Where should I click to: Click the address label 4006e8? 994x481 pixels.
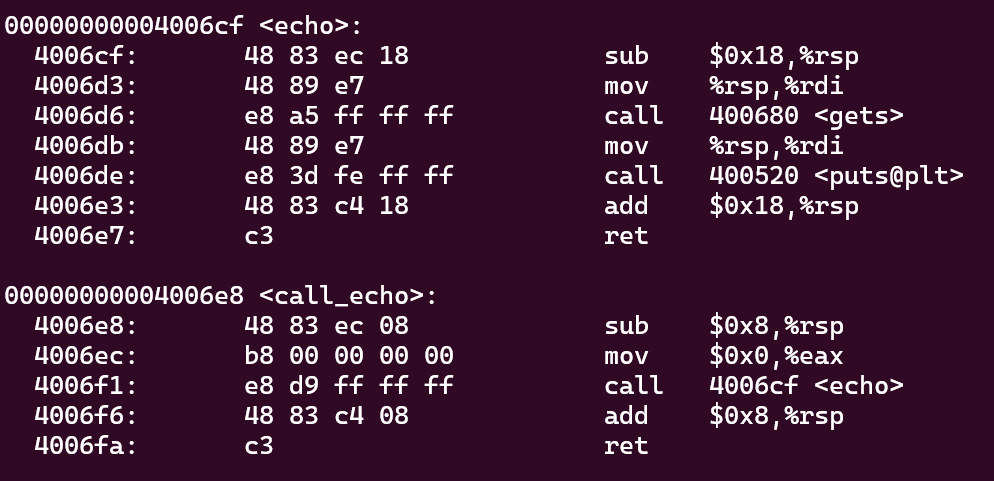pyautogui.click(x=85, y=326)
